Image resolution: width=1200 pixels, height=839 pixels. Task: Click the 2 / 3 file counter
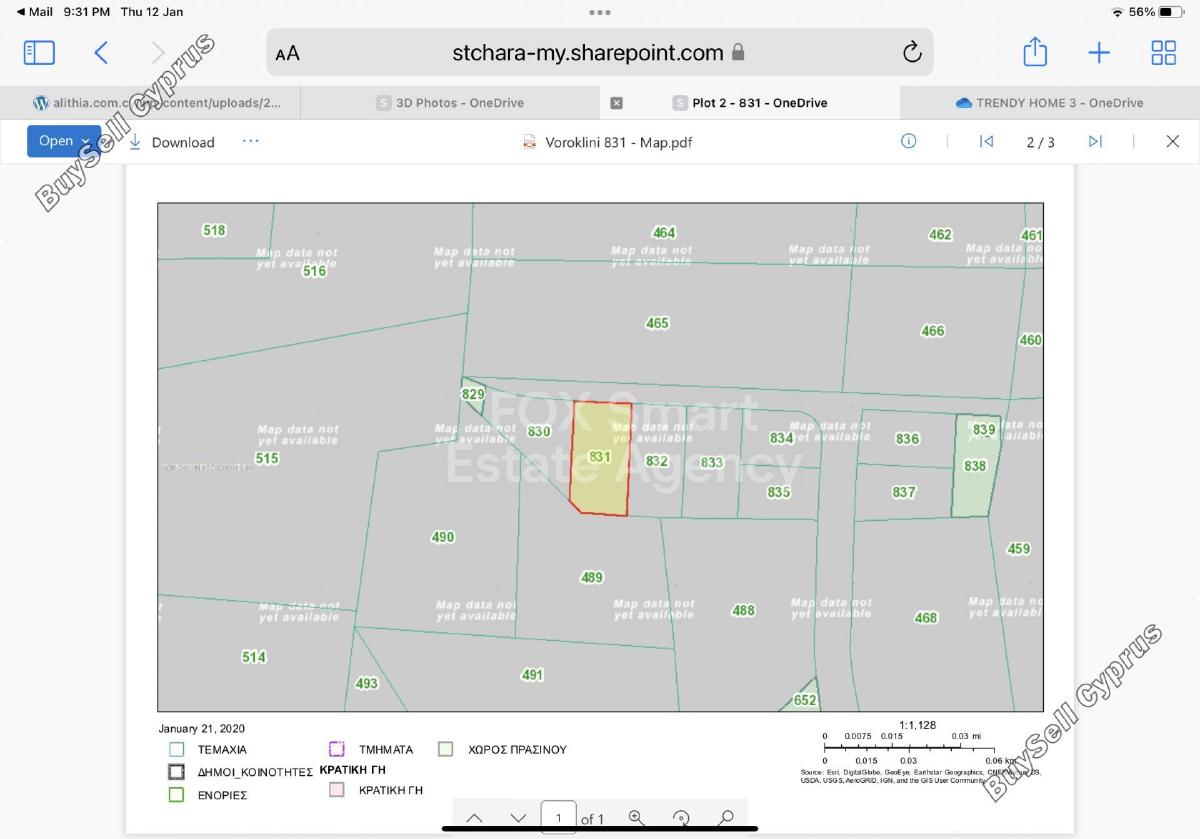1040,142
